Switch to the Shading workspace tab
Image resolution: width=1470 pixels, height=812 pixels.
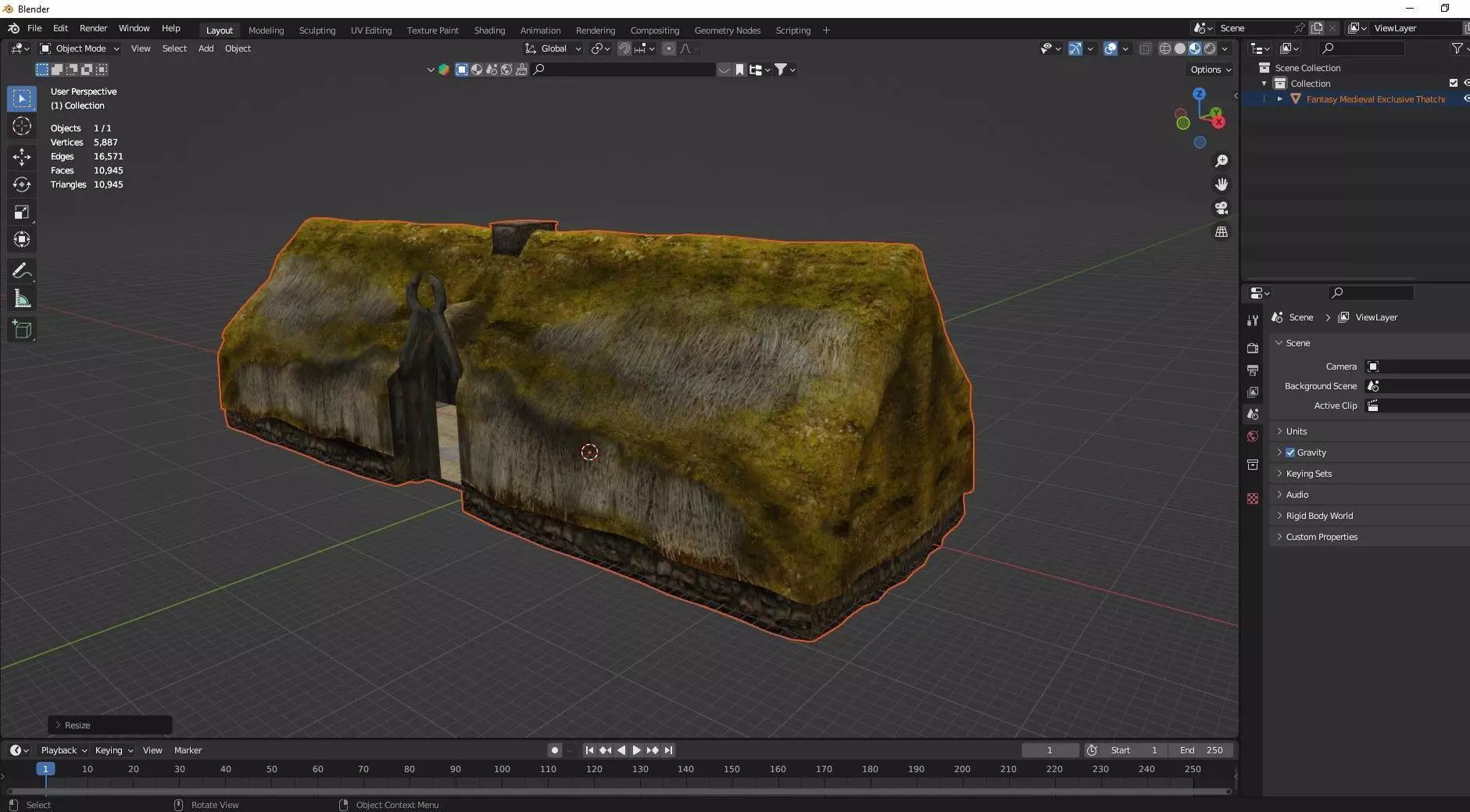489,30
